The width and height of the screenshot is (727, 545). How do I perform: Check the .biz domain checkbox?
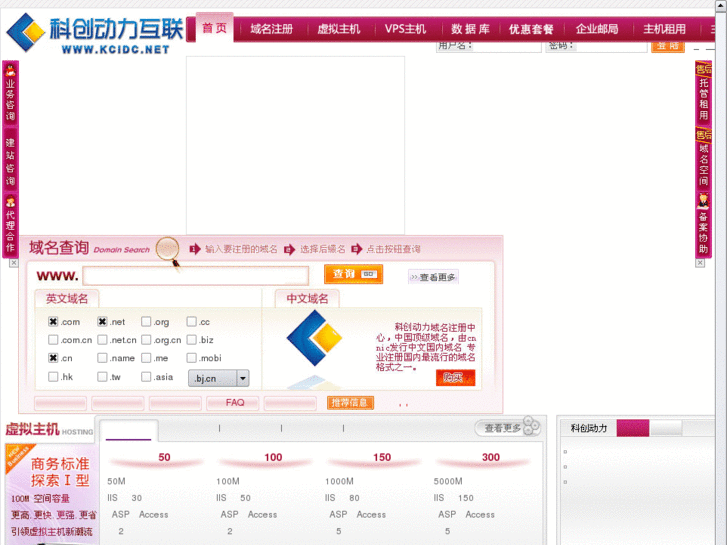tap(191, 340)
